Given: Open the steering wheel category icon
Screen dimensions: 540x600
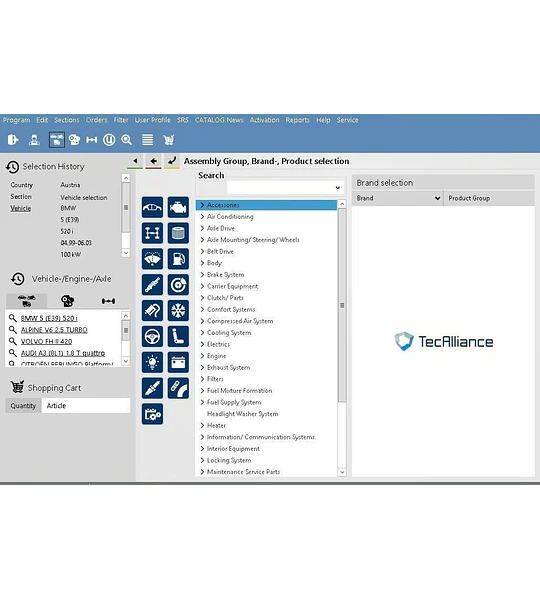Looking at the screenshot, I should [x=152, y=337].
